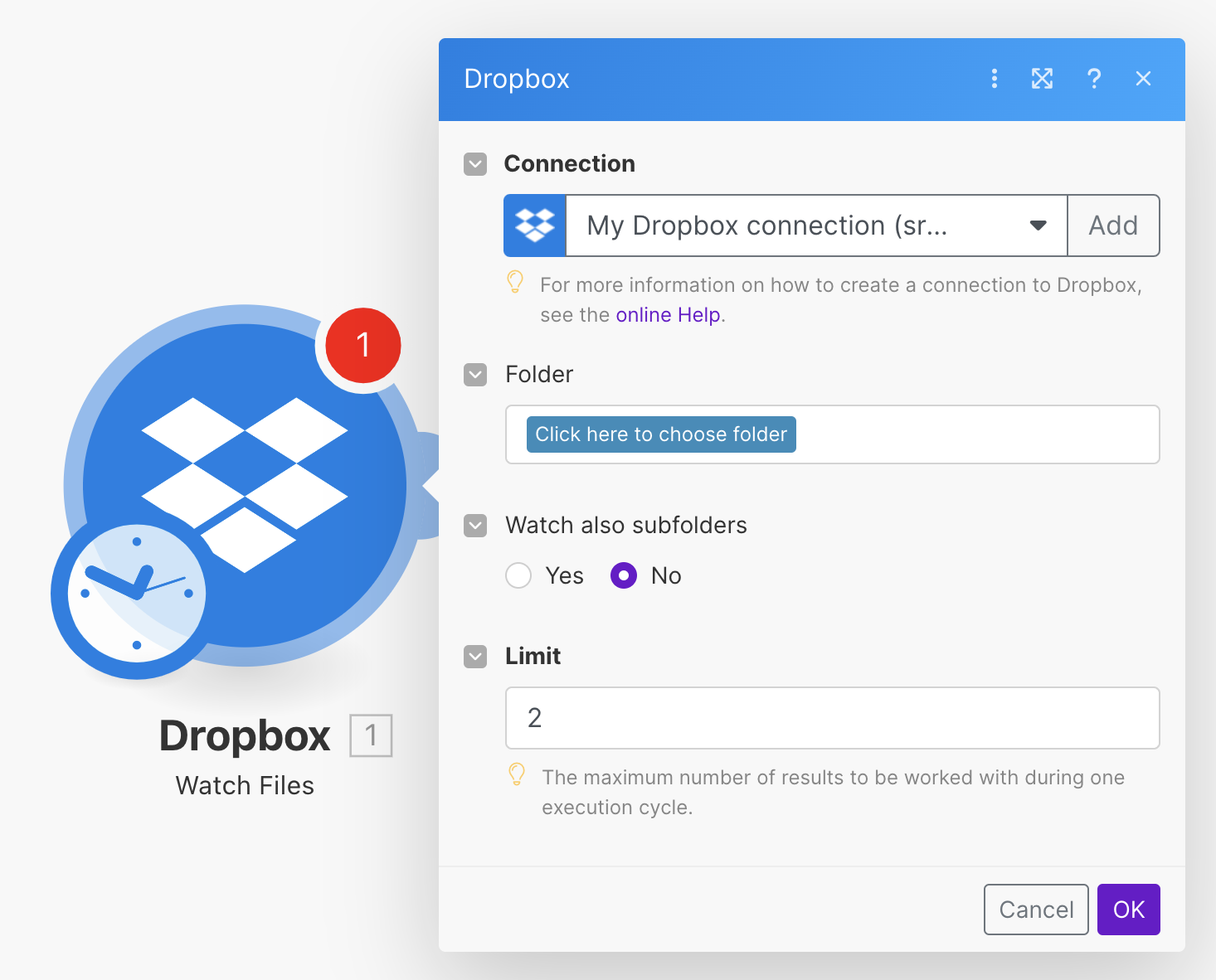Click the Watch Files label under the module
Viewport: 1216px width, 980px height.
(x=244, y=785)
